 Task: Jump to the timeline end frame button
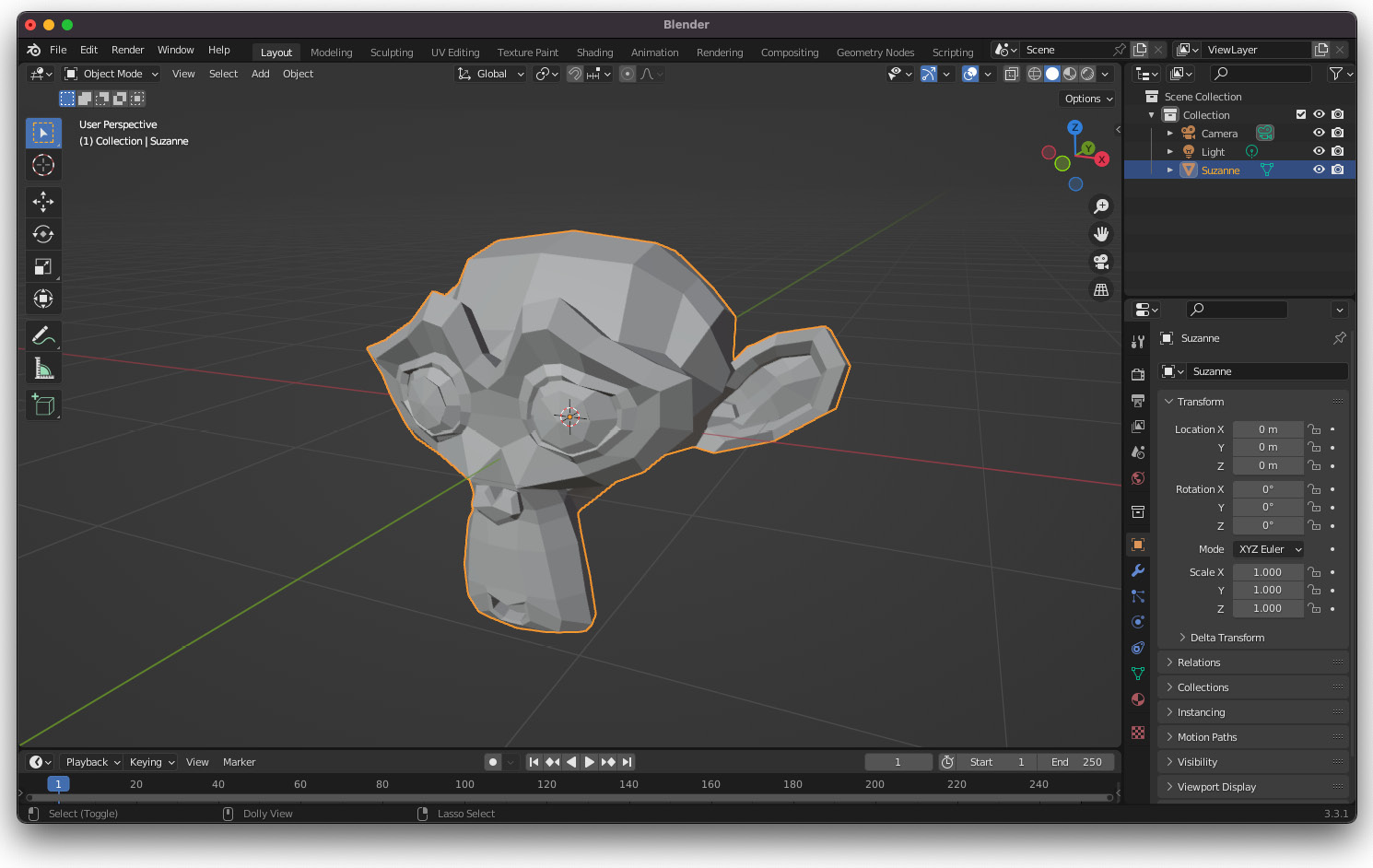(627, 762)
